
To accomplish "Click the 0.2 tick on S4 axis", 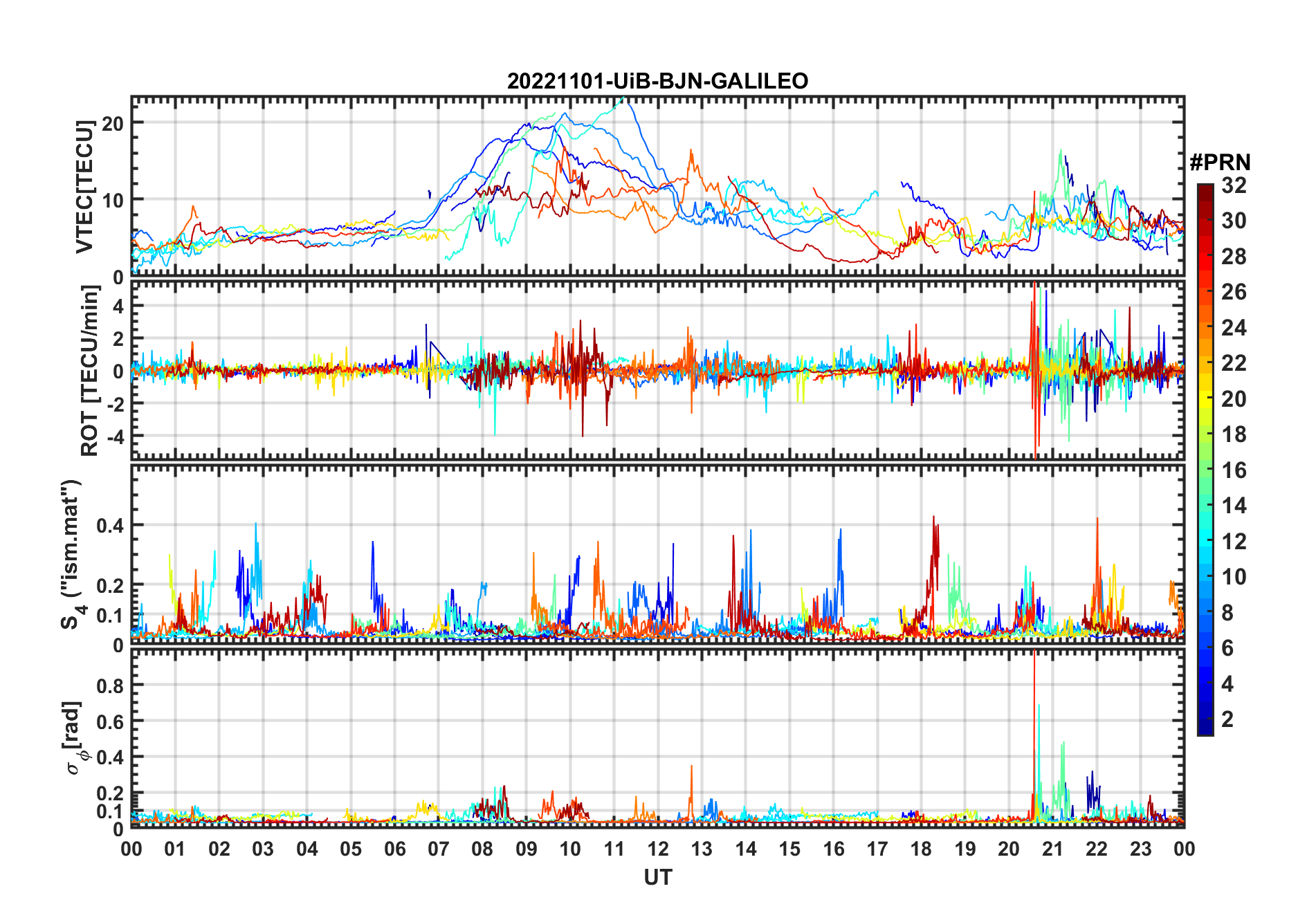I will [111, 585].
